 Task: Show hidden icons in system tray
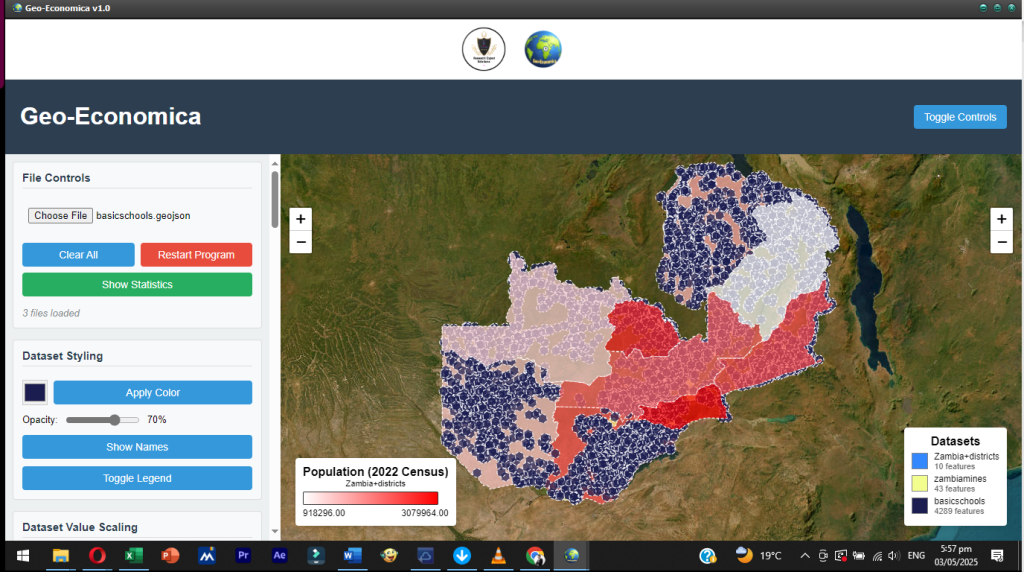805,555
